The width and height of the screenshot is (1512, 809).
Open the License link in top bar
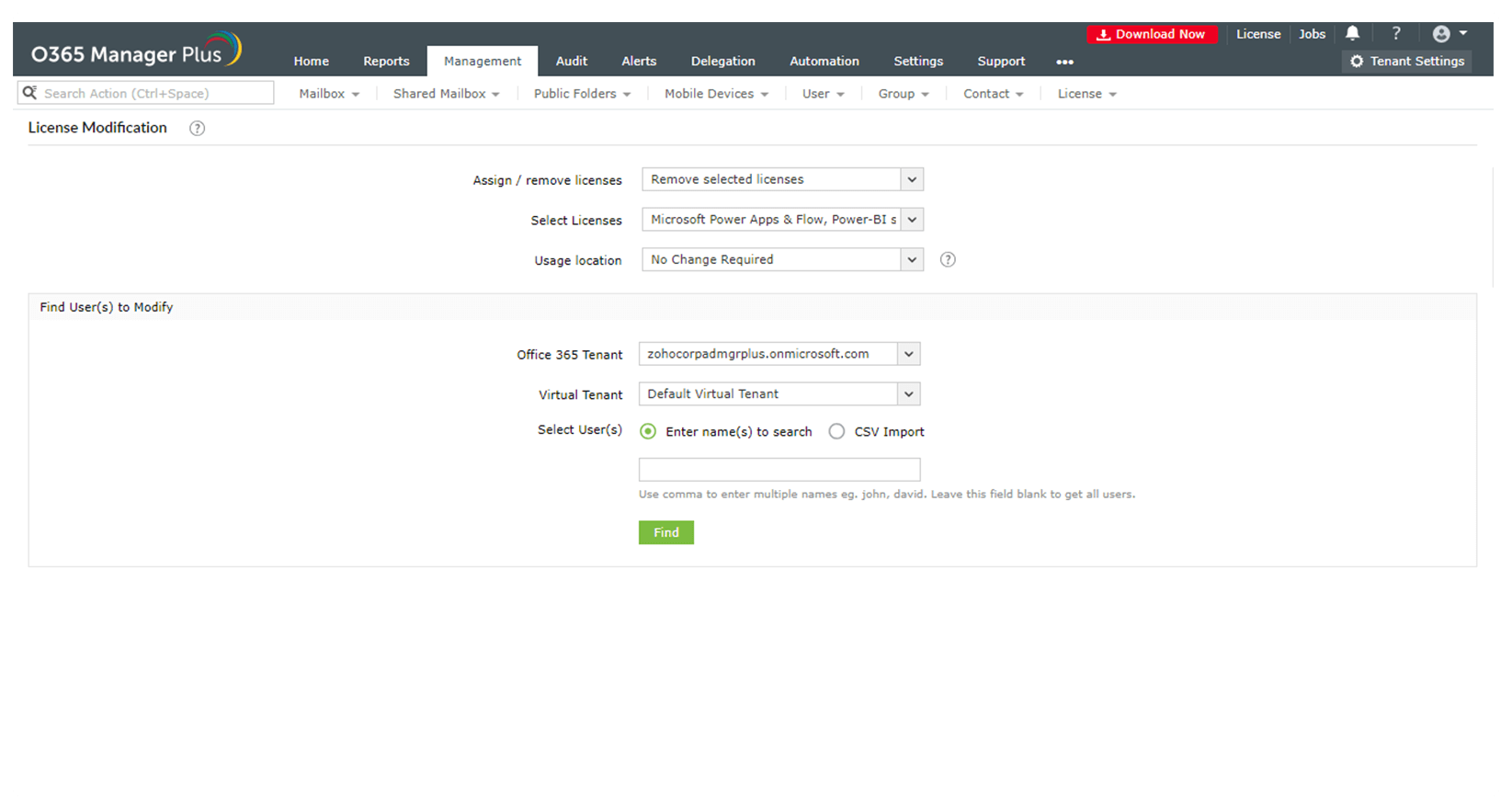tap(1258, 34)
